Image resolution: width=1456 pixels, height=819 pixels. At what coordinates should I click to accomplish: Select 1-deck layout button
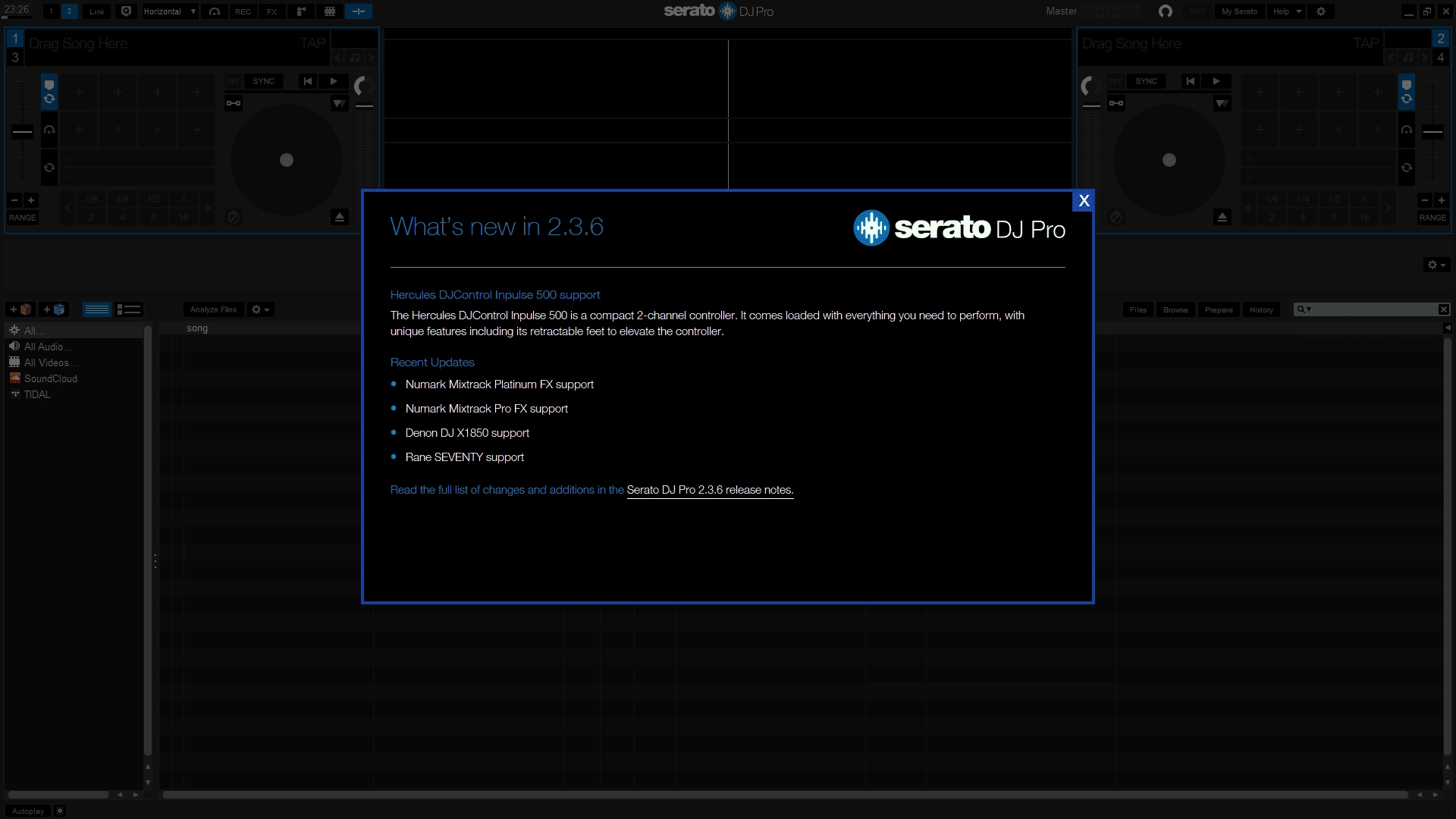pos(51,11)
